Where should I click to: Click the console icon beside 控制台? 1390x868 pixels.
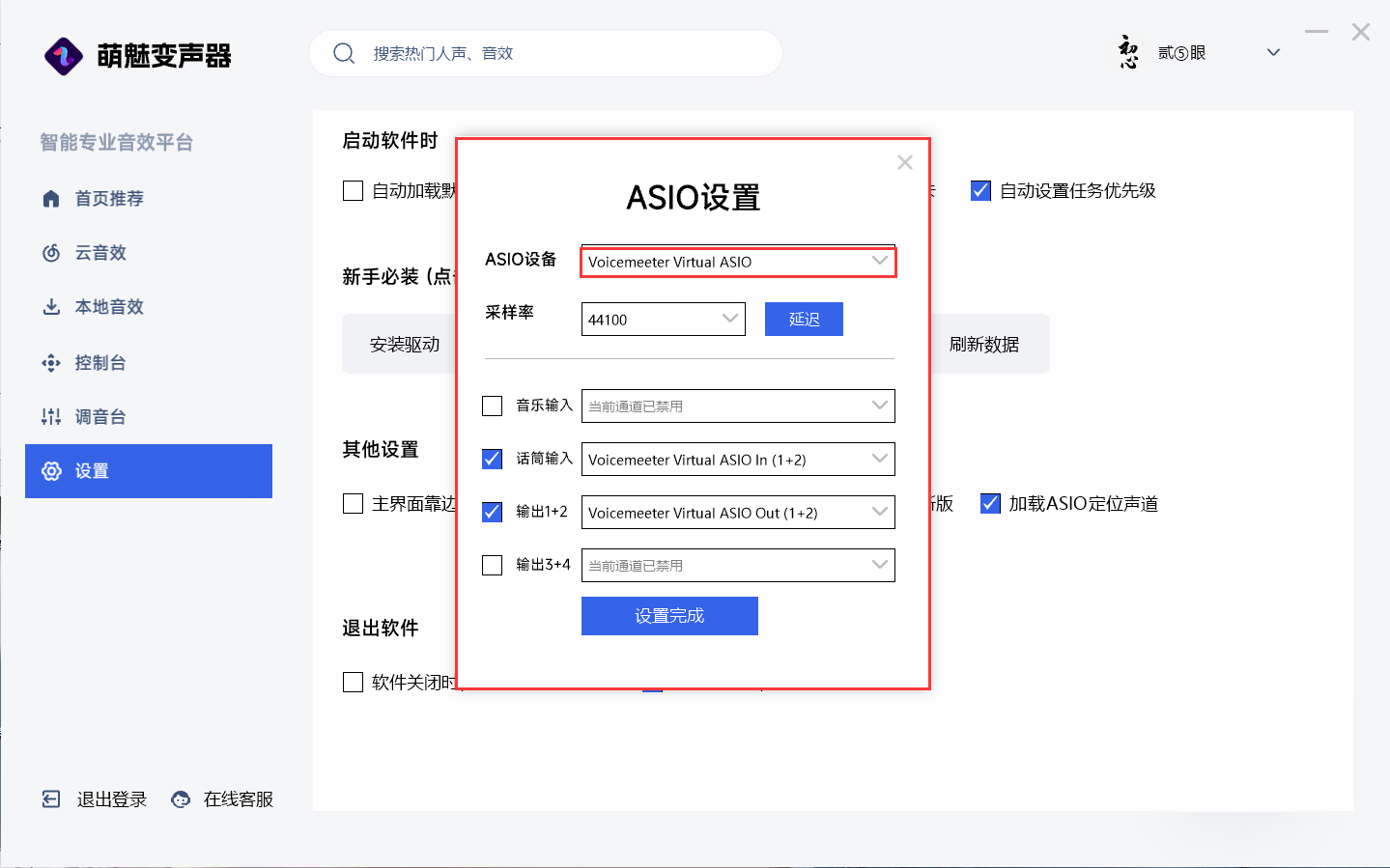click(51, 363)
